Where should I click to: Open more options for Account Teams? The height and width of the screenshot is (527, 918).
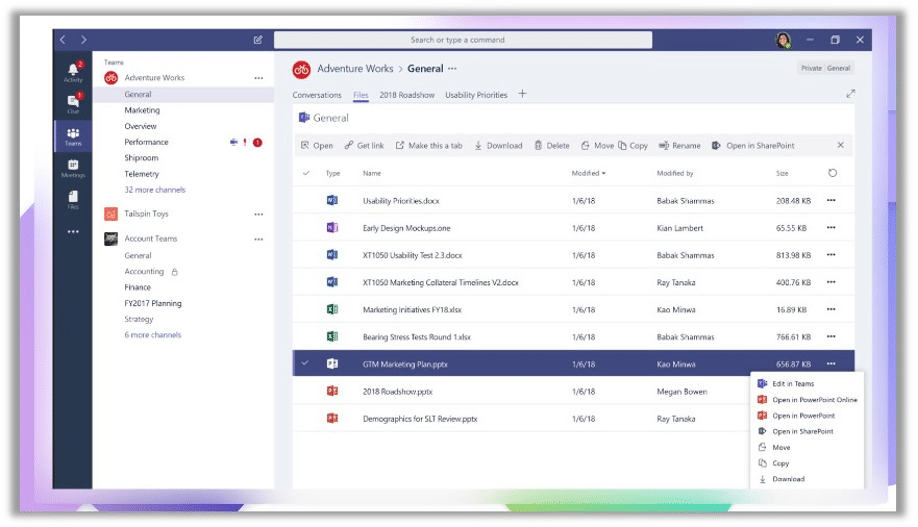tap(259, 239)
